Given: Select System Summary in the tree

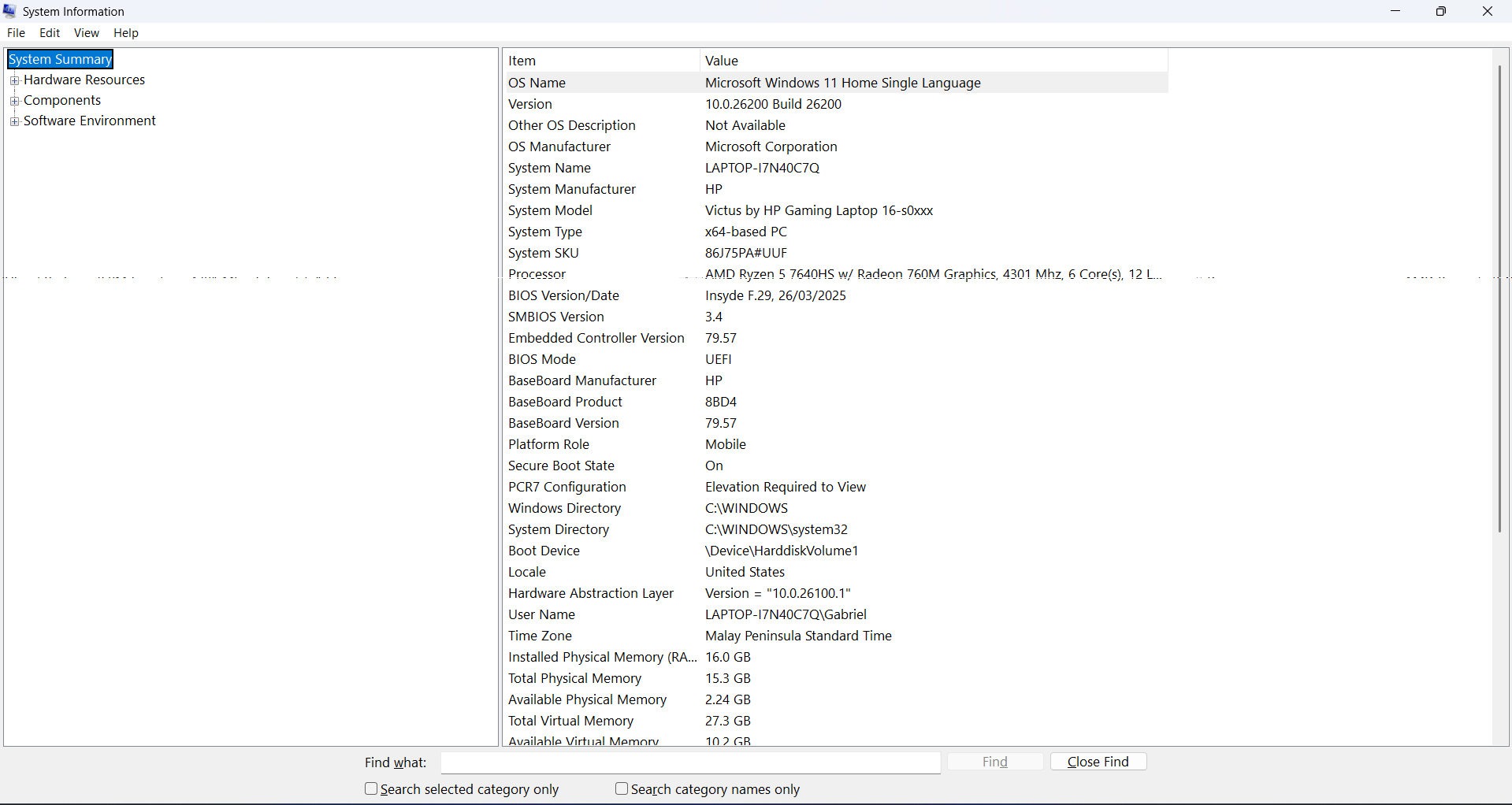Looking at the screenshot, I should [60, 59].
